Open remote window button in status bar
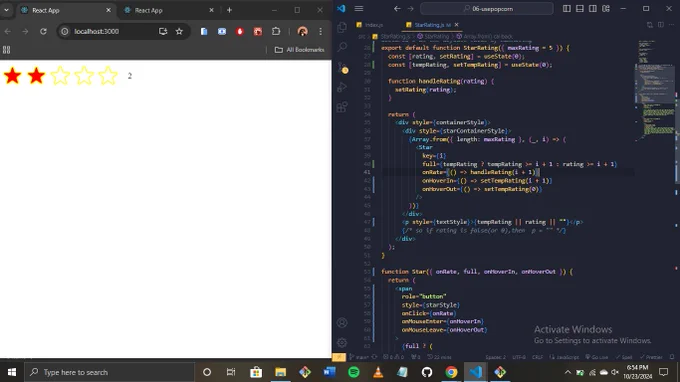The width and height of the screenshot is (680, 382). [x=339, y=357]
